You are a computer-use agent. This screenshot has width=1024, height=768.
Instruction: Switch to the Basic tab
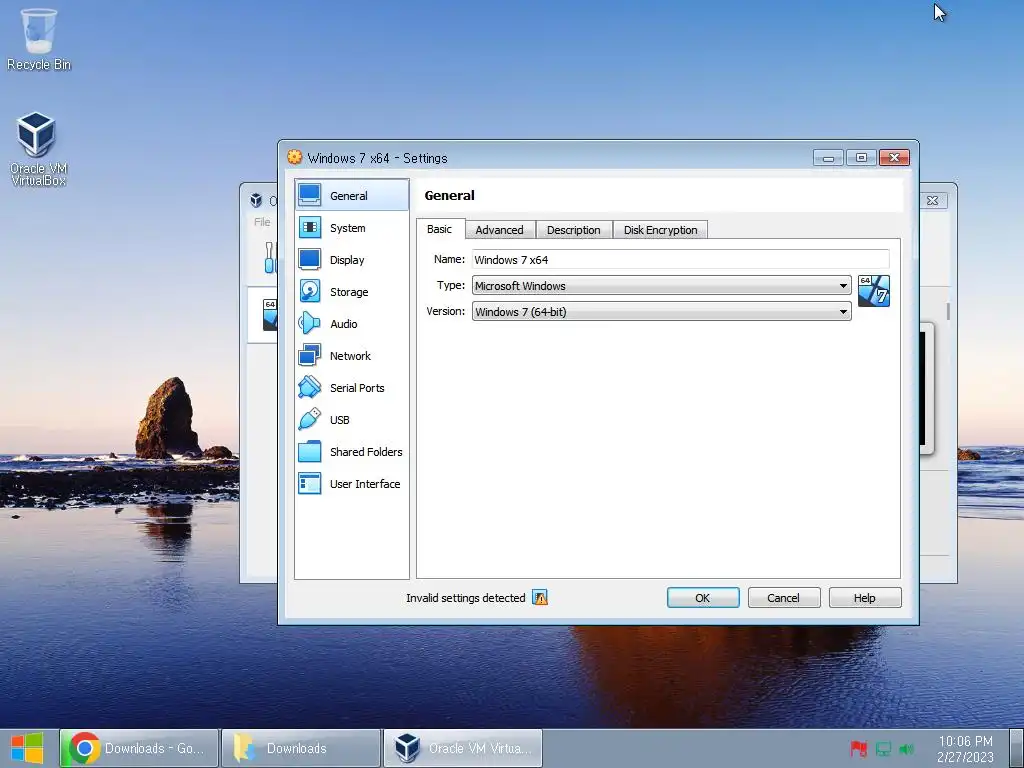pyautogui.click(x=440, y=229)
